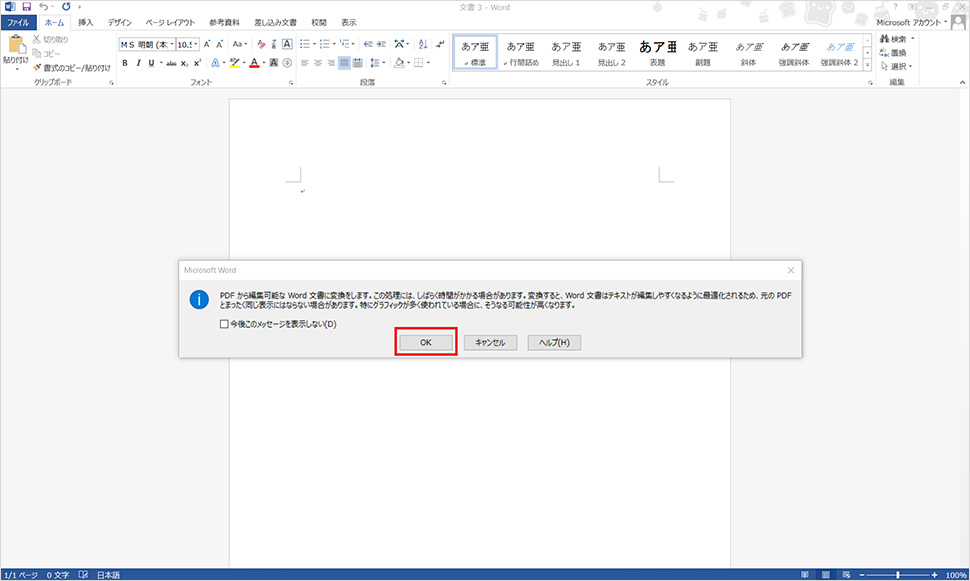Open the numbered list dropdown arrow
970x581 pixels.
tap(334, 45)
